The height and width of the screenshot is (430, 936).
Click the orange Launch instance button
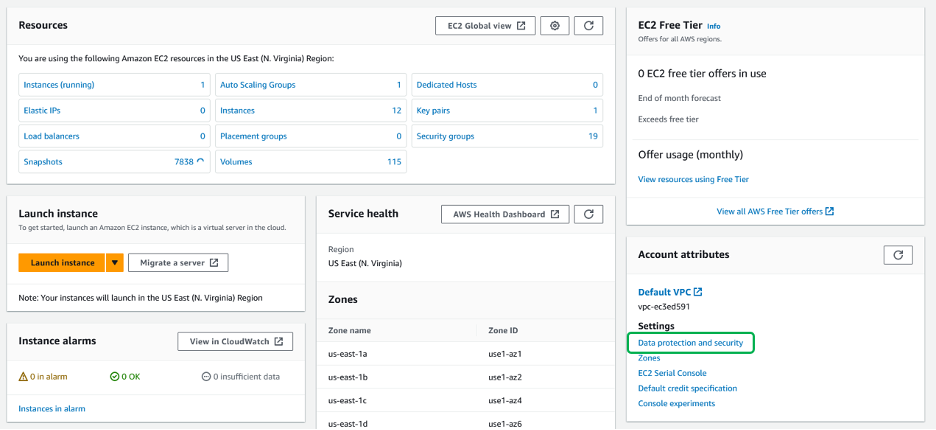62,262
